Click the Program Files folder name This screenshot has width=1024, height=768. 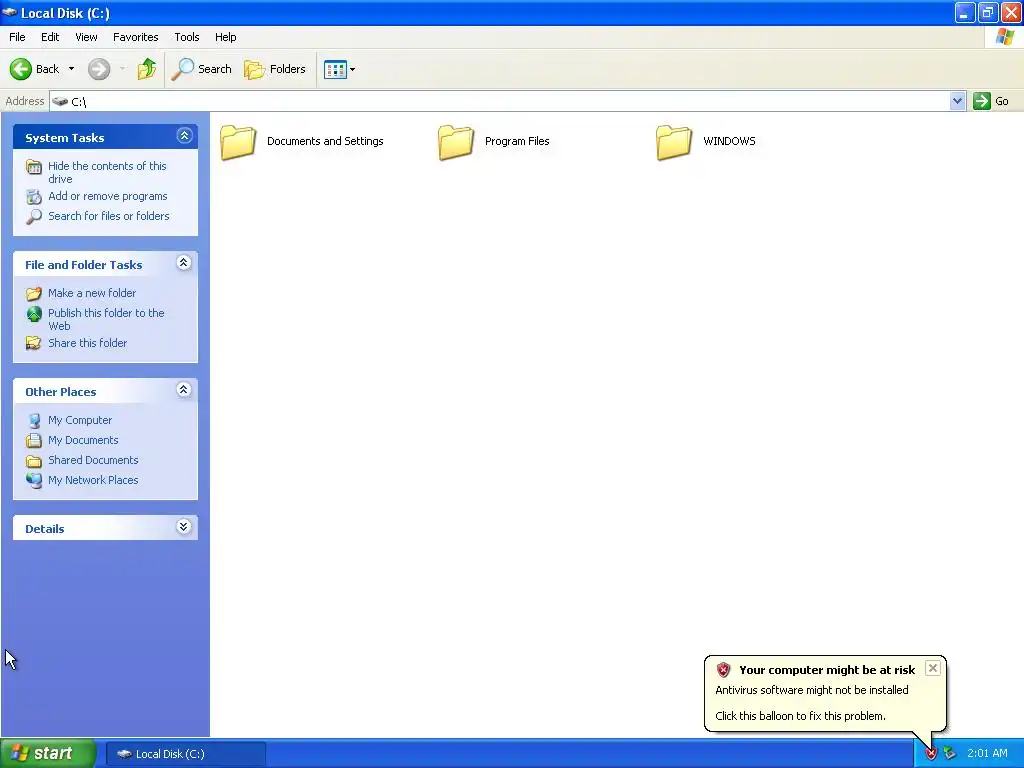point(517,141)
